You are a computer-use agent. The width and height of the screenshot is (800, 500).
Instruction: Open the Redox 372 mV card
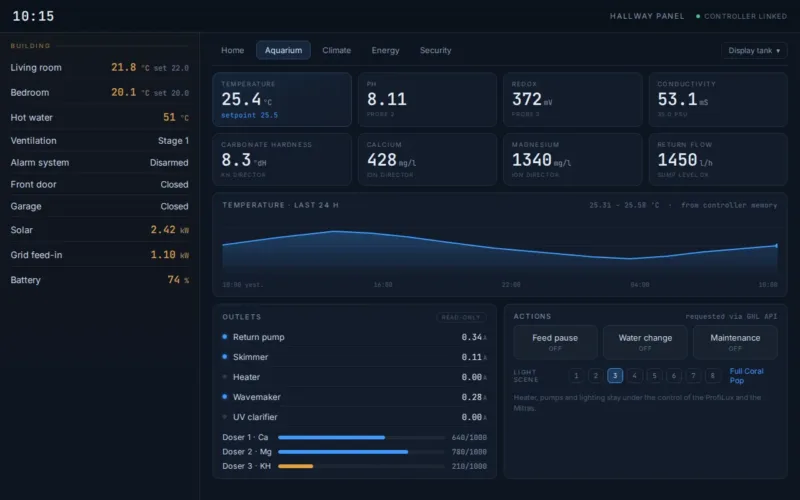point(572,99)
